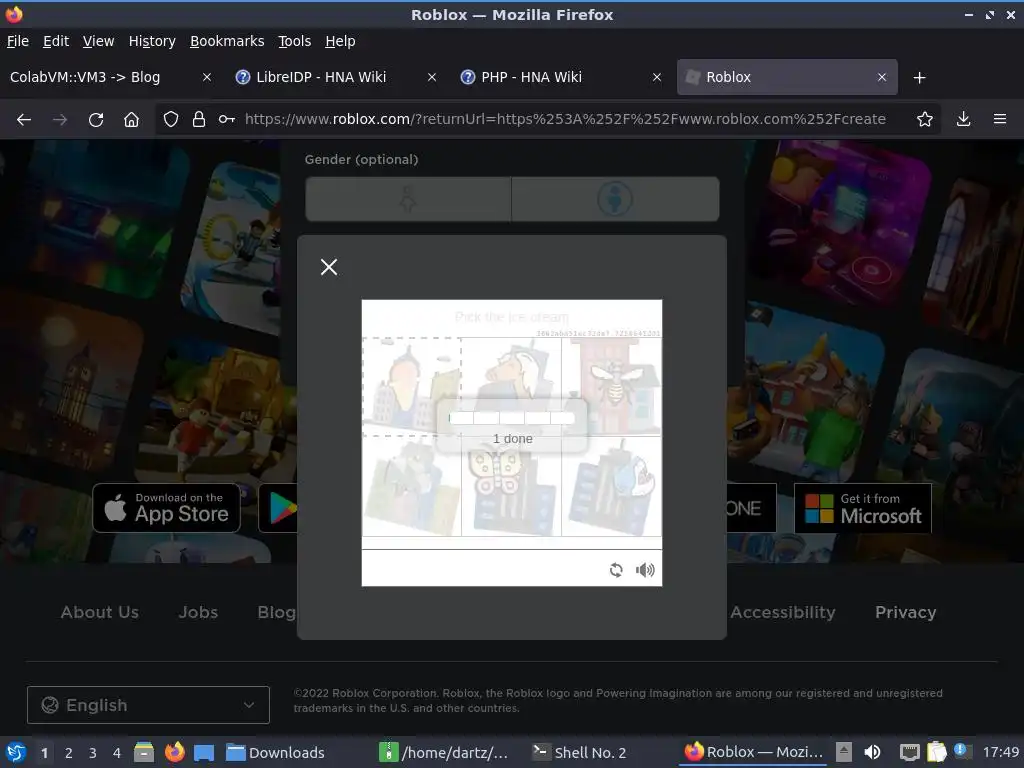Open the Help menu
The width and height of the screenshot is (1024, 768).
[340, 41]
